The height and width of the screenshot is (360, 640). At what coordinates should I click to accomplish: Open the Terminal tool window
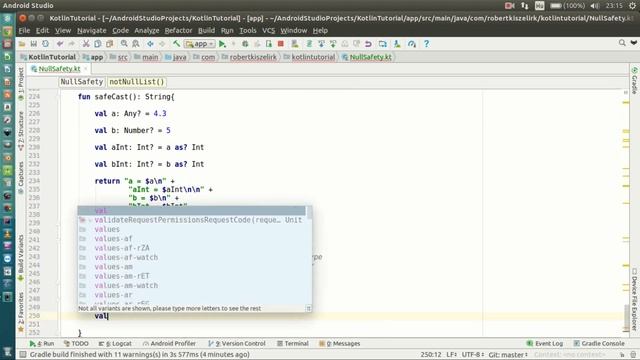click(293, 344)
